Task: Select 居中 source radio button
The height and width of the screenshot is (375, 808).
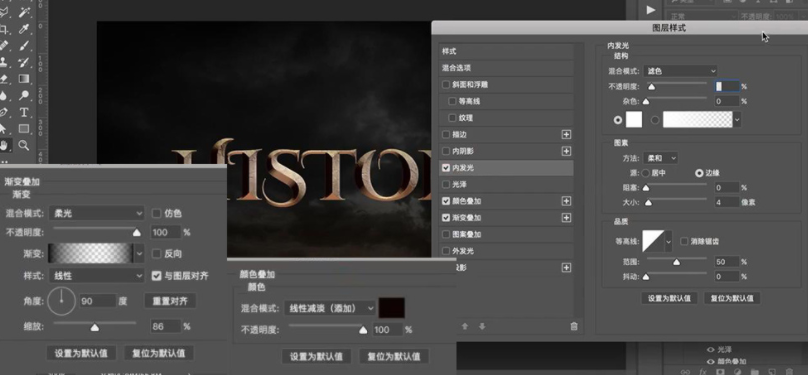Action: pos(646,173)
